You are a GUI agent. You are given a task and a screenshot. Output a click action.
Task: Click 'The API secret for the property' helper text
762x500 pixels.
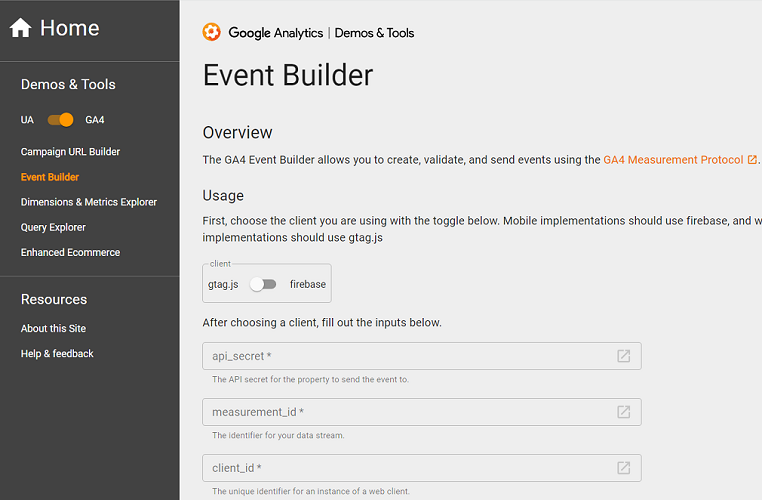310,379
